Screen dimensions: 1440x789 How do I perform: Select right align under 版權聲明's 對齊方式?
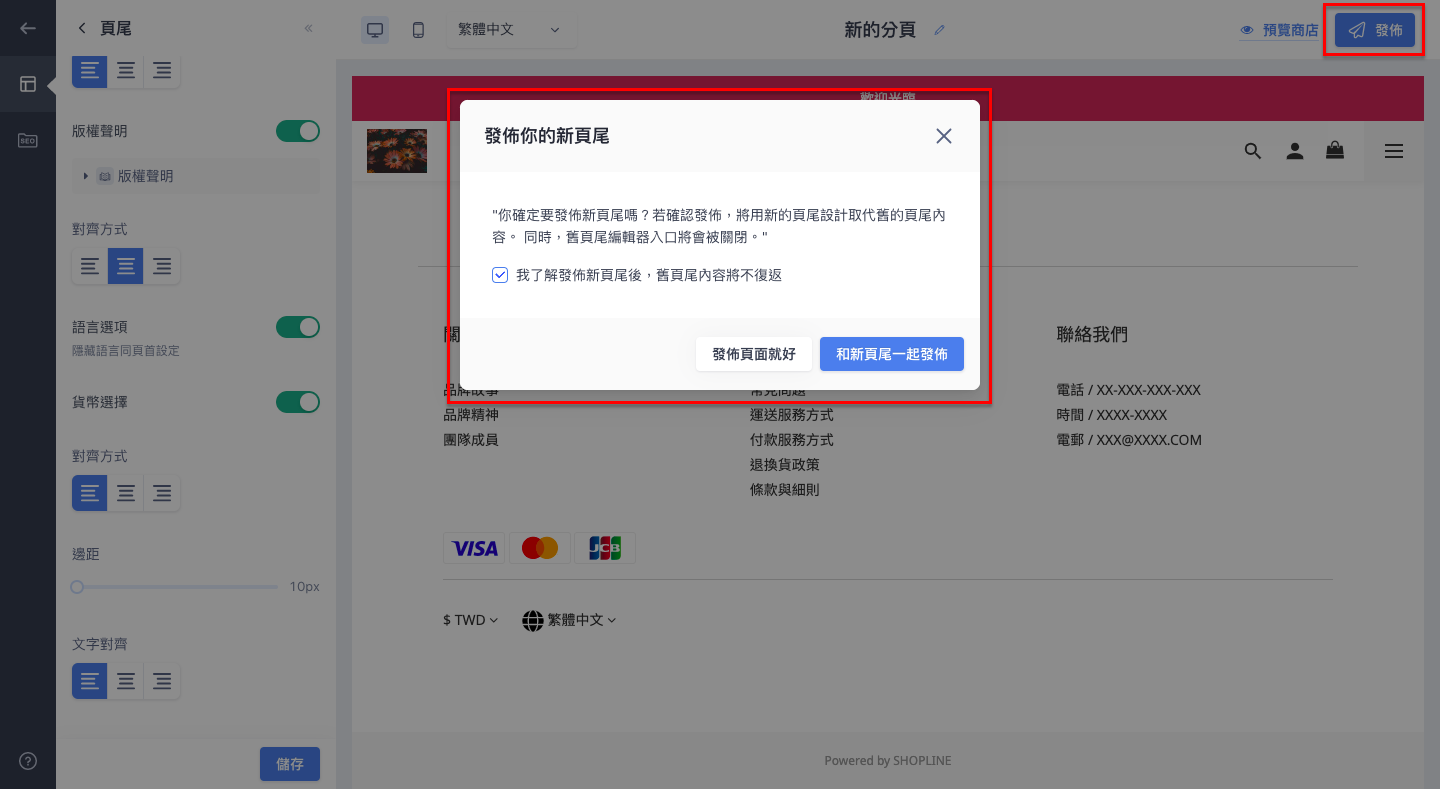[162, 266]
